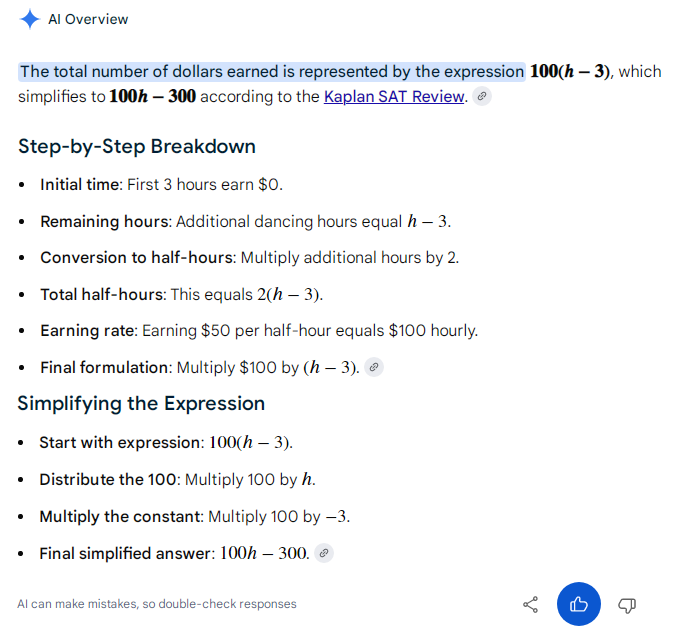Click the highlighted sentence about dollars earned
678x637 pixels.
[x=272, y=72]
